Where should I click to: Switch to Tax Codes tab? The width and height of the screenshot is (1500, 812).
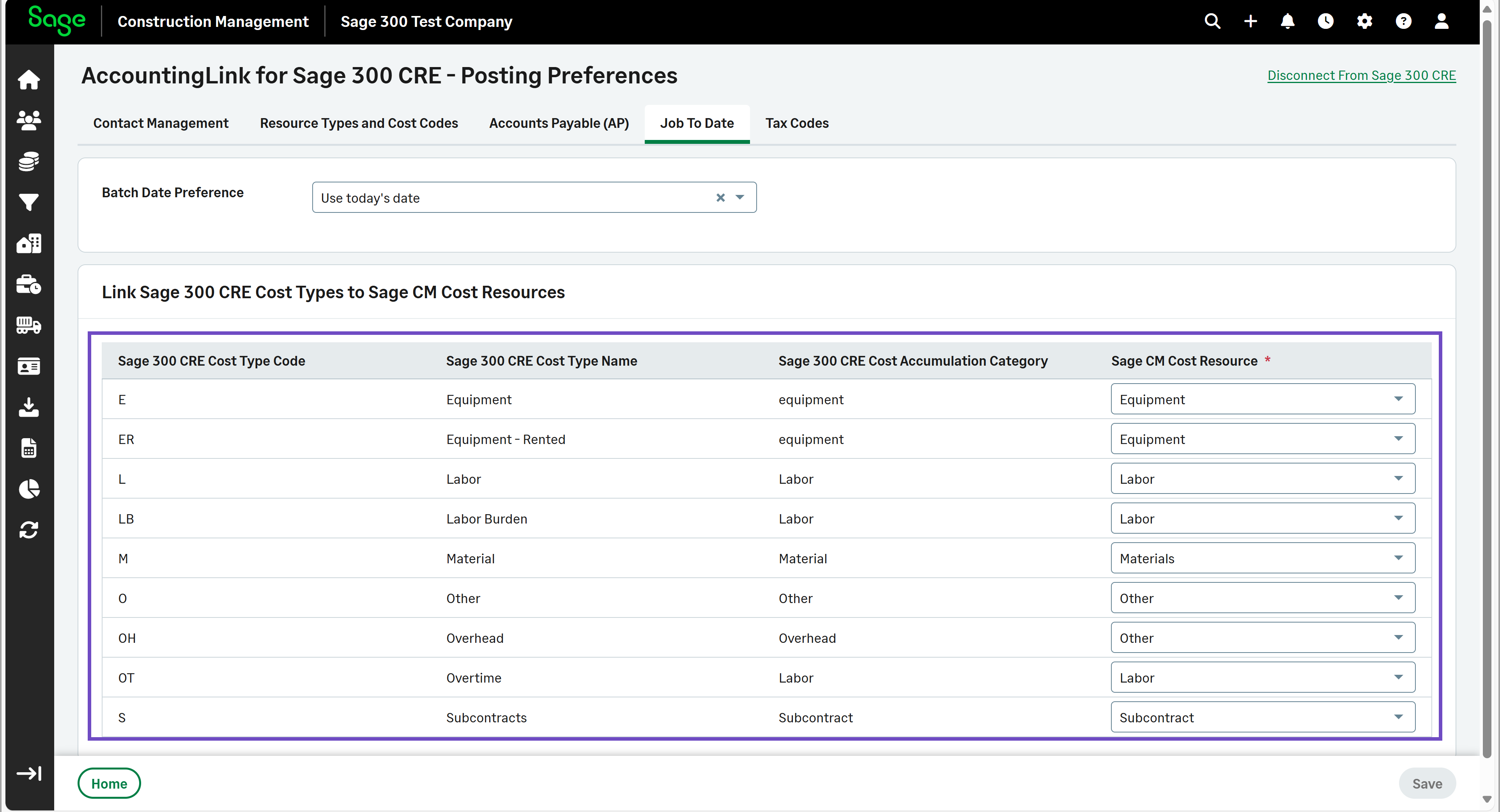[x=797, y=123]
